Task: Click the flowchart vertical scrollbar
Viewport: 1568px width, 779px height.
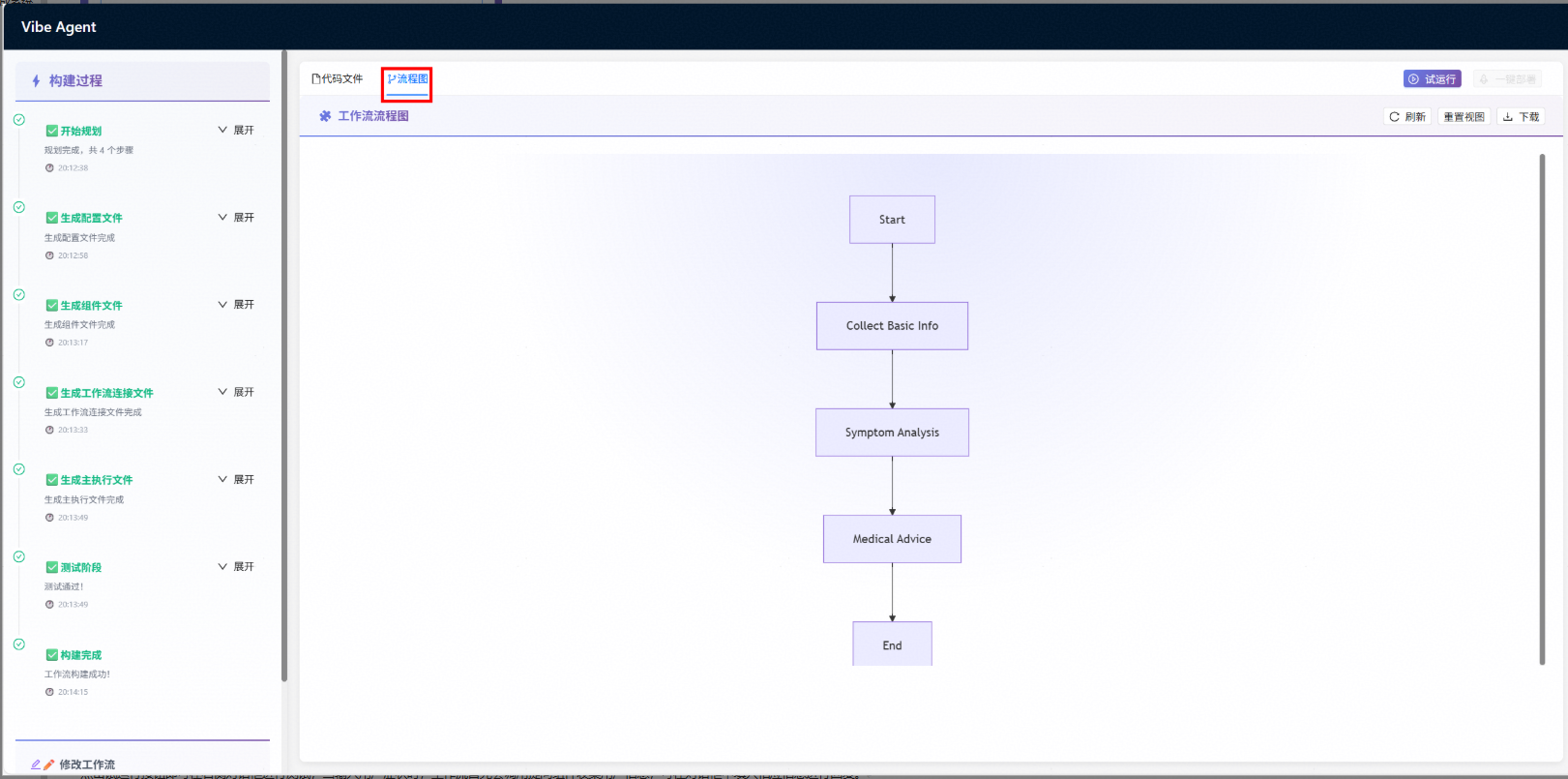Action: [x=1542, y=408]
